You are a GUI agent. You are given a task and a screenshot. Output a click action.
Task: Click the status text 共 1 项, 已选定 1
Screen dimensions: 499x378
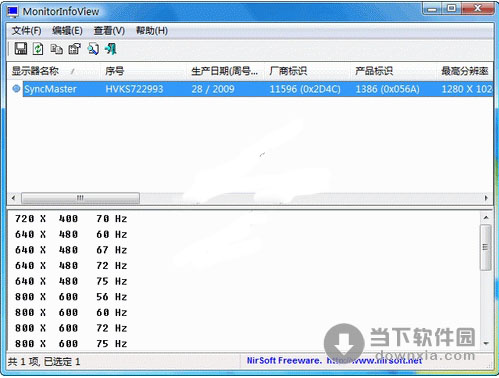pos(44,362)
